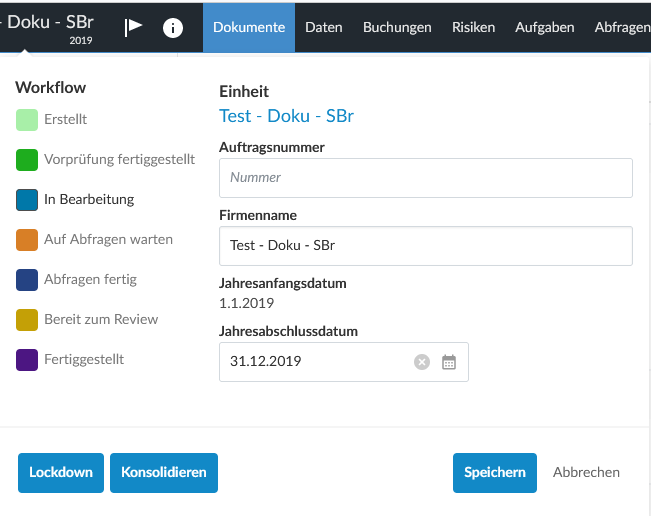This screenshot has height=516, width=651.
Task: Click the Bereit zum Review label
Action: coord(101,319)
